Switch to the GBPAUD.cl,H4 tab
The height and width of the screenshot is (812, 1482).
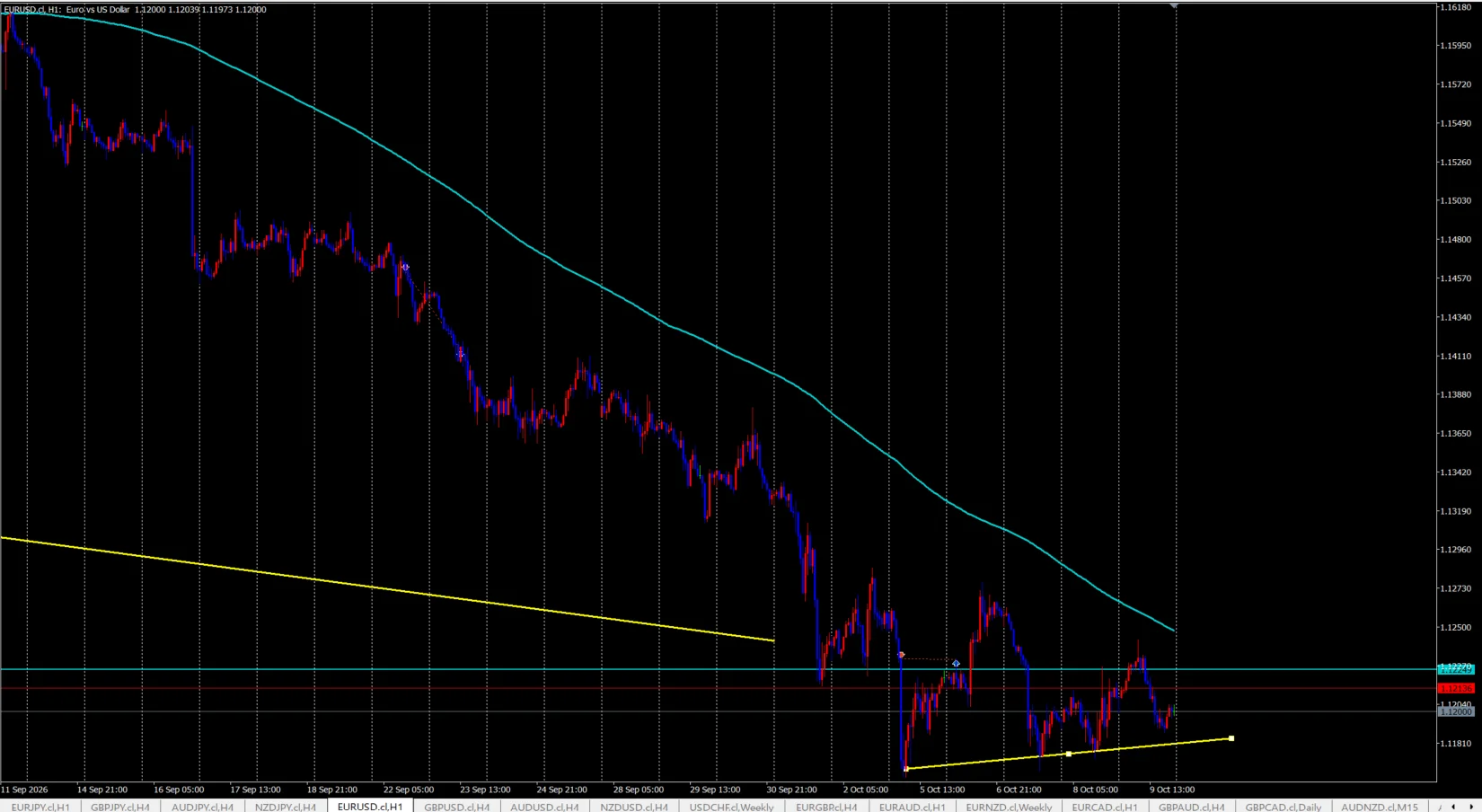pyautogui.click(x=1191, y=807)
